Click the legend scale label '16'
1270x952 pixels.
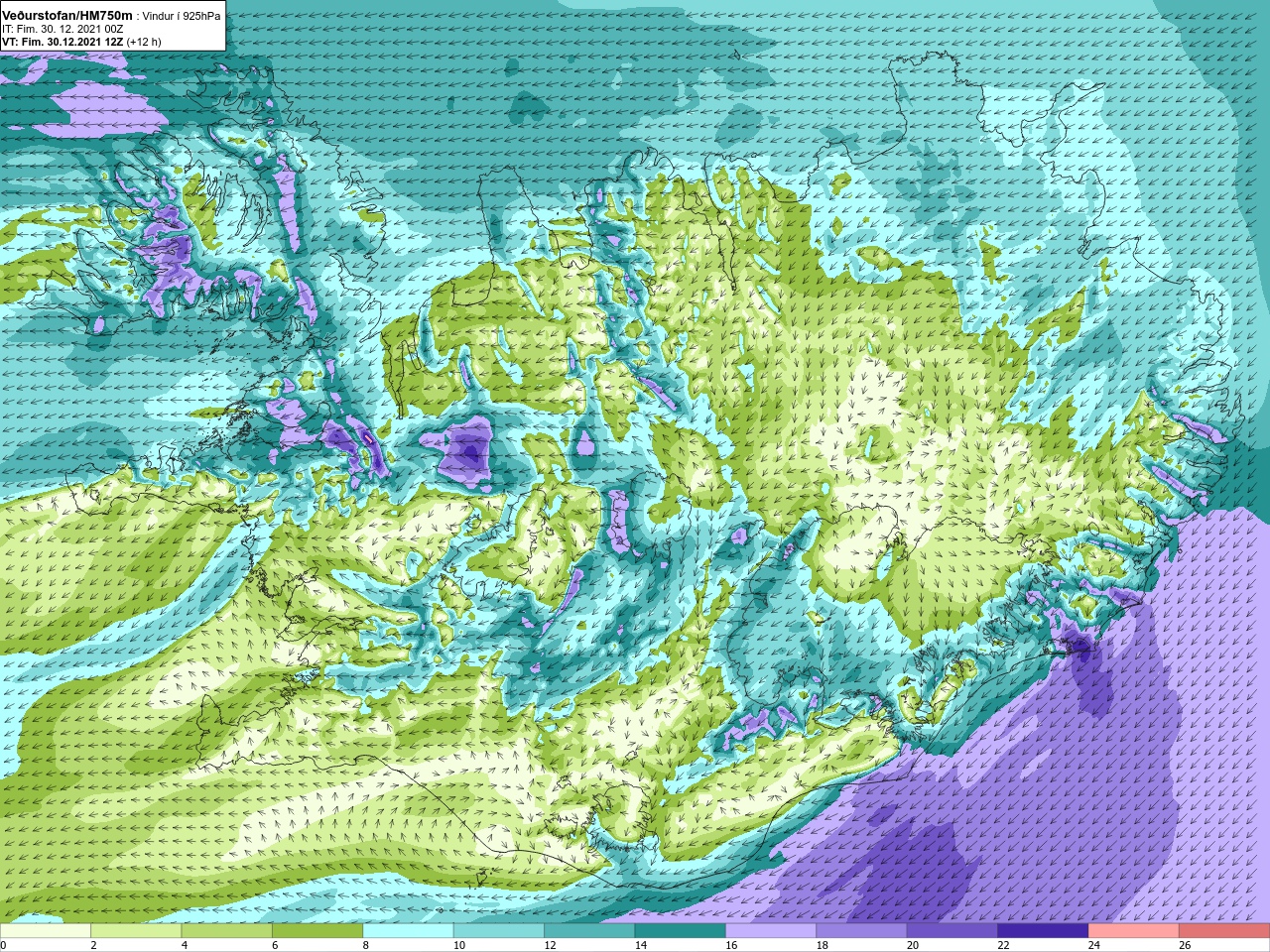click(x=731, y=946)
